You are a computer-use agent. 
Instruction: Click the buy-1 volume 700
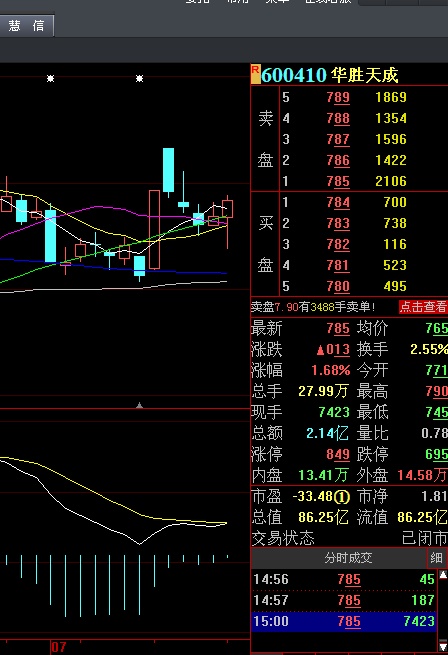pos(395,202)
